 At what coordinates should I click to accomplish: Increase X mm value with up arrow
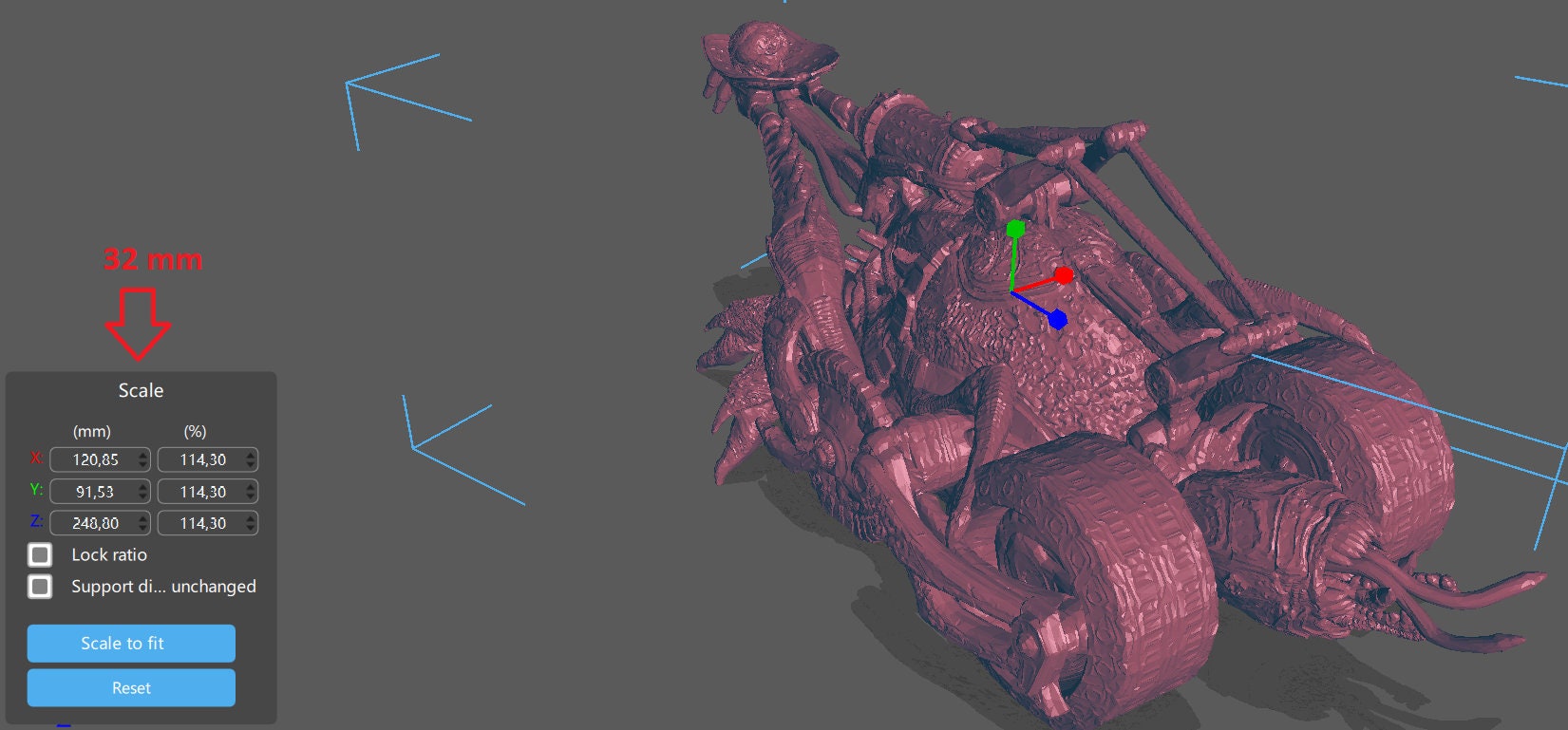(x=143, y=455)
